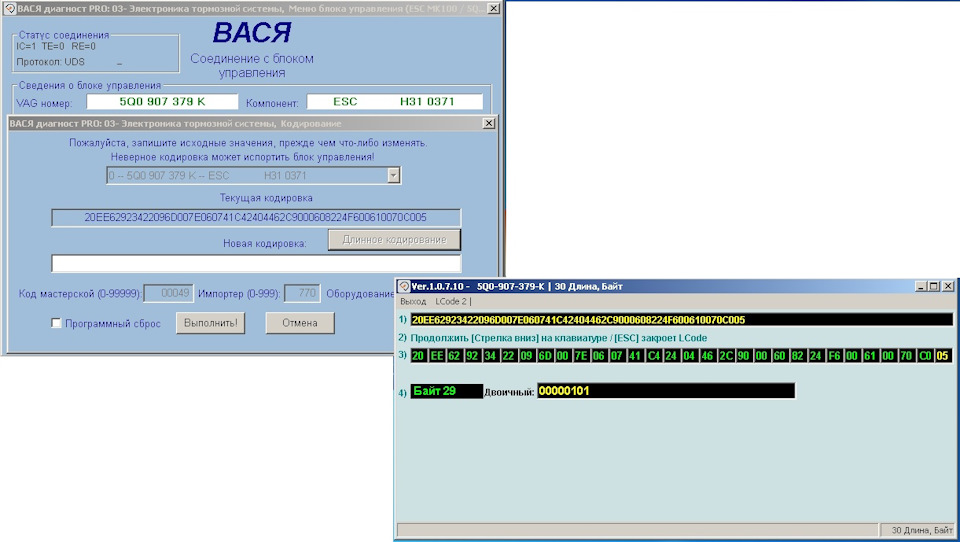Select byte cell EE in the byte row

437,356
